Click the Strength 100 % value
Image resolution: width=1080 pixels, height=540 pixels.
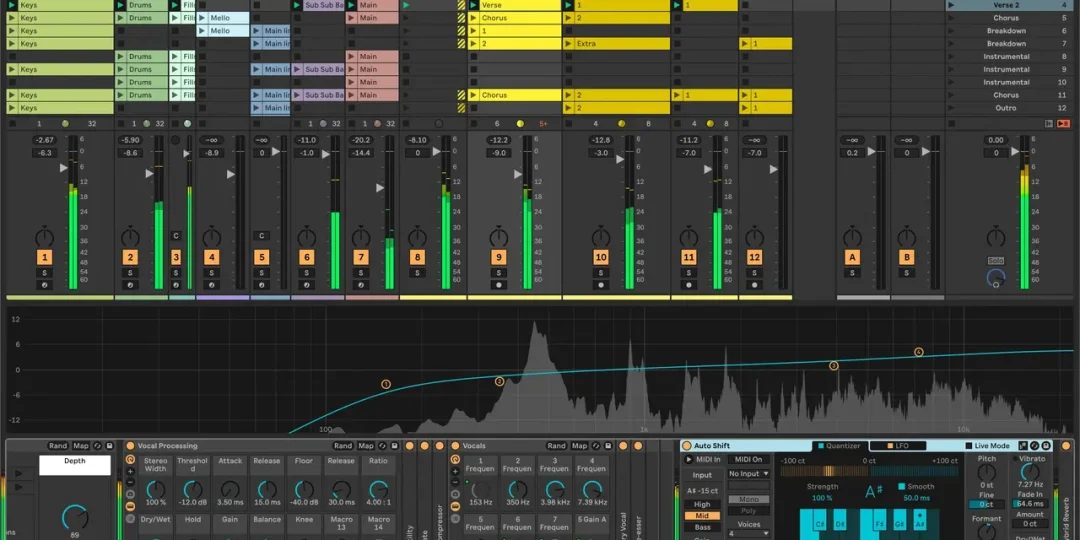coord(822,498)
